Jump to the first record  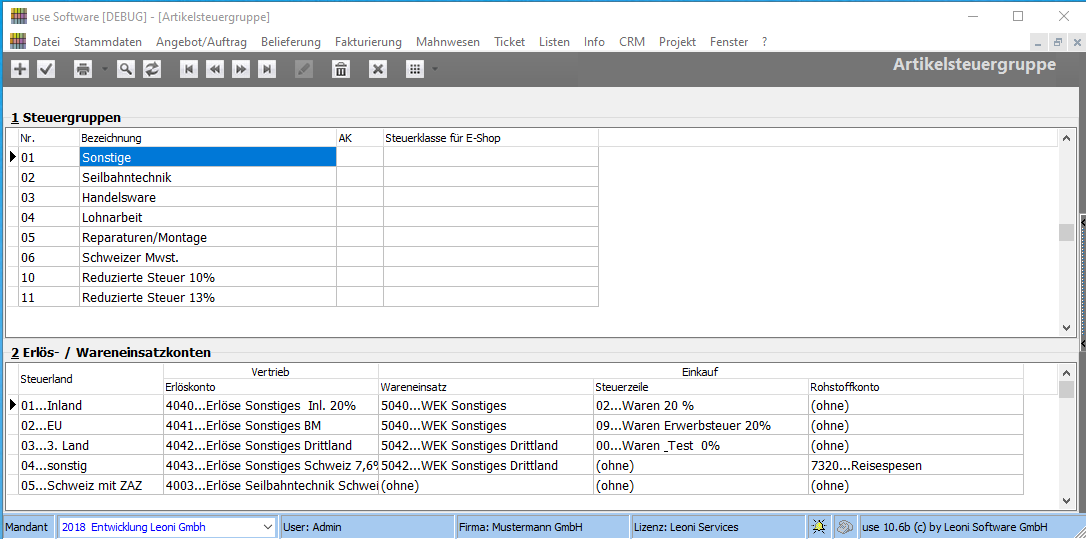point(188,69)
